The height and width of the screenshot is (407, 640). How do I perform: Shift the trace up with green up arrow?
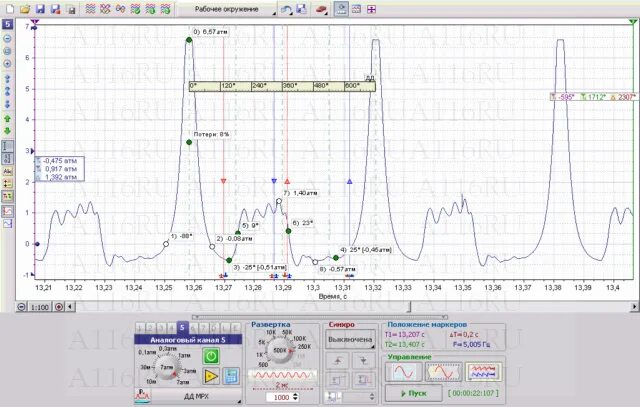7,119
